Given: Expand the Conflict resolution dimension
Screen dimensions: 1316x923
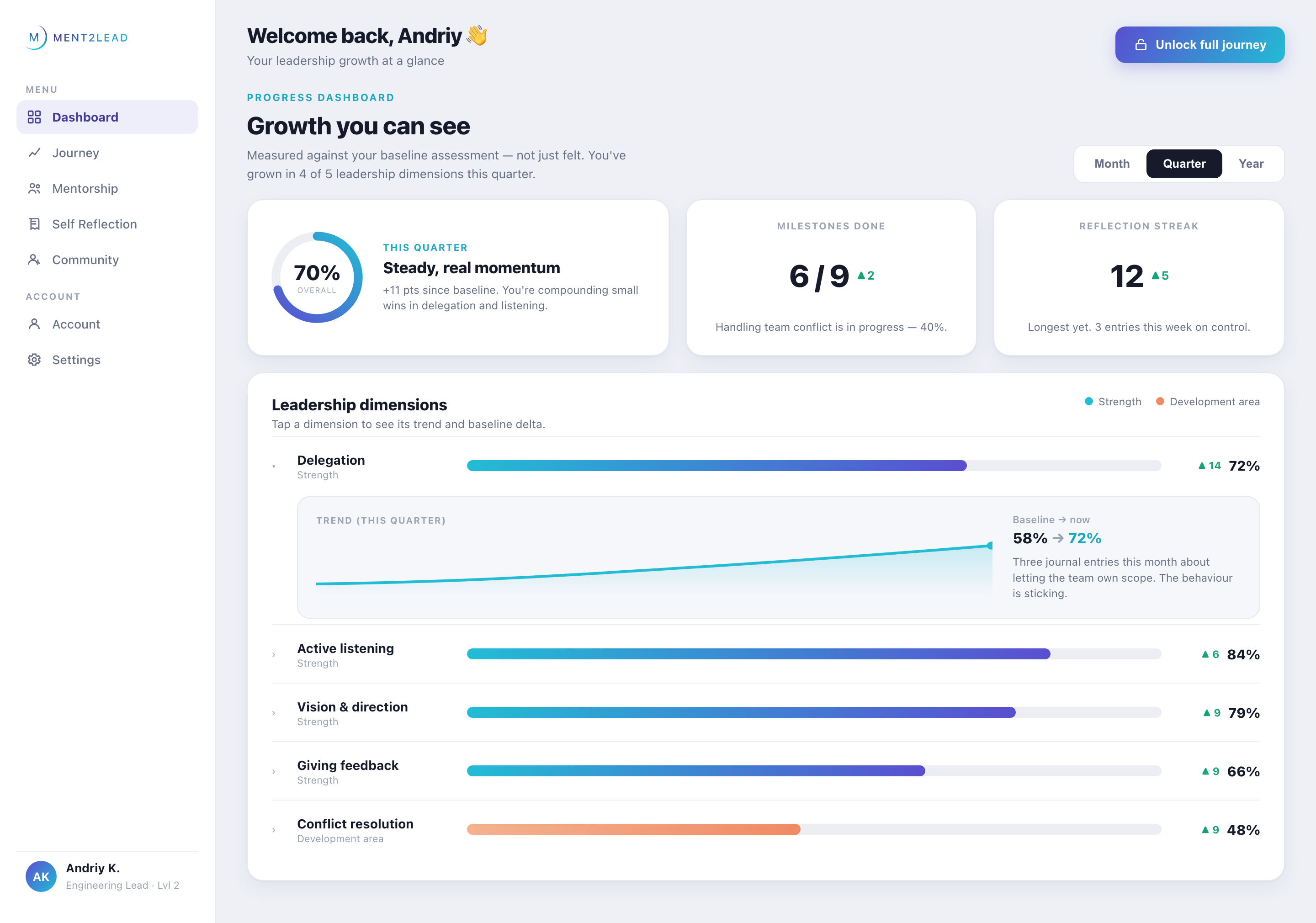Looking at the screenshot, I should (x=274, y=830).
